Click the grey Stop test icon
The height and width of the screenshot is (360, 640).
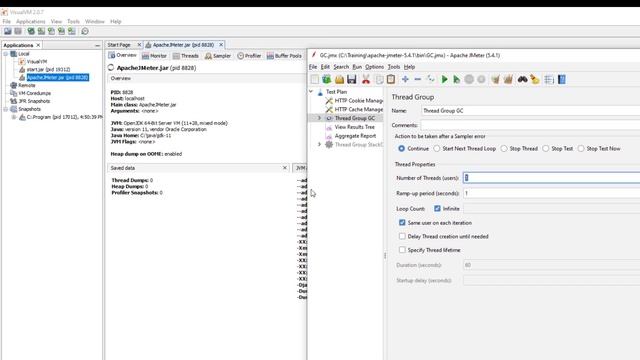[x=469, y=80]
